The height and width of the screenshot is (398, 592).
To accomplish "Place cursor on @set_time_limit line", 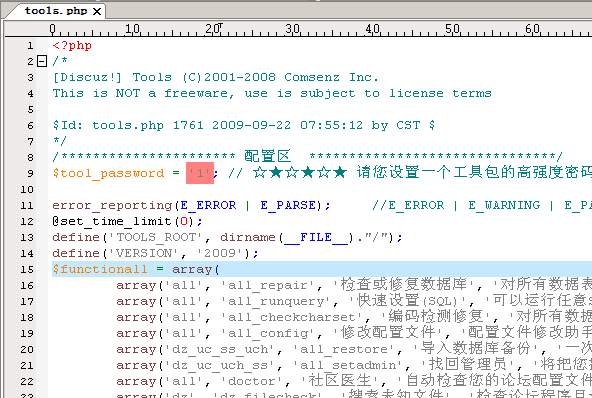I will (127, 221).
